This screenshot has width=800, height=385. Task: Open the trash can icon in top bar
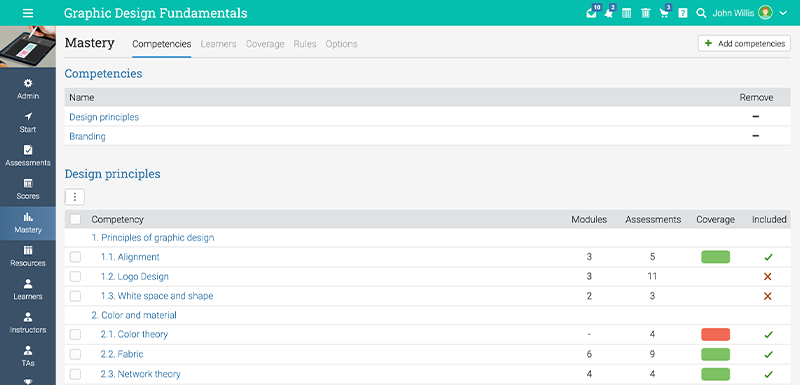click(x=645, y=13)
